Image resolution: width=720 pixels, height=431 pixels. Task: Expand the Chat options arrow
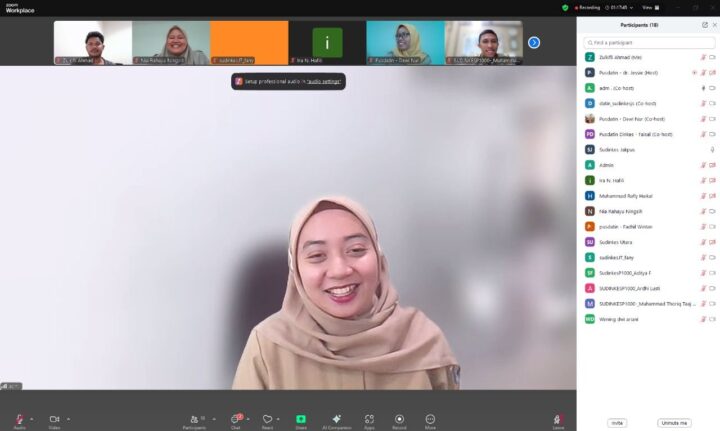pos(248,419)
